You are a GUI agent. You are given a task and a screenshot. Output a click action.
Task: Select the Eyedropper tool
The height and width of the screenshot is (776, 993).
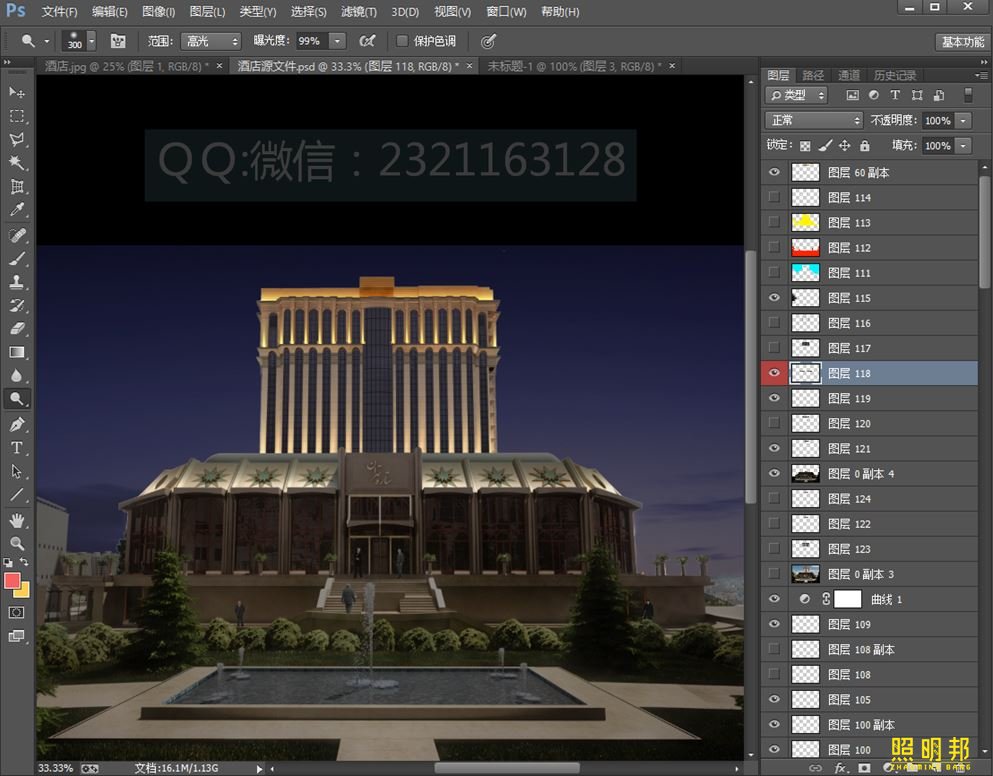coord(17,210)
